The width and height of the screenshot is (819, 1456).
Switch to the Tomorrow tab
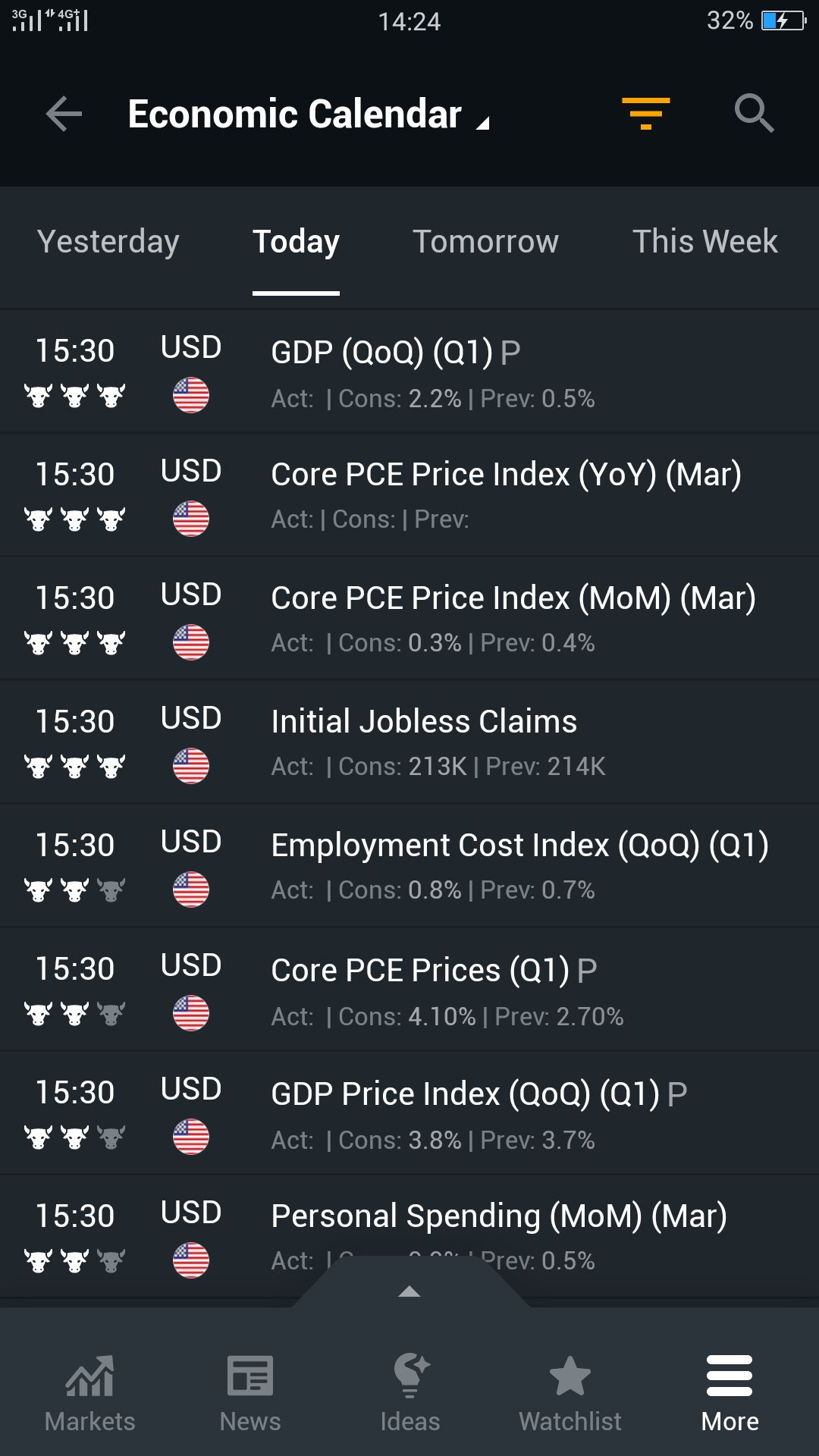[x=485, y=242]
